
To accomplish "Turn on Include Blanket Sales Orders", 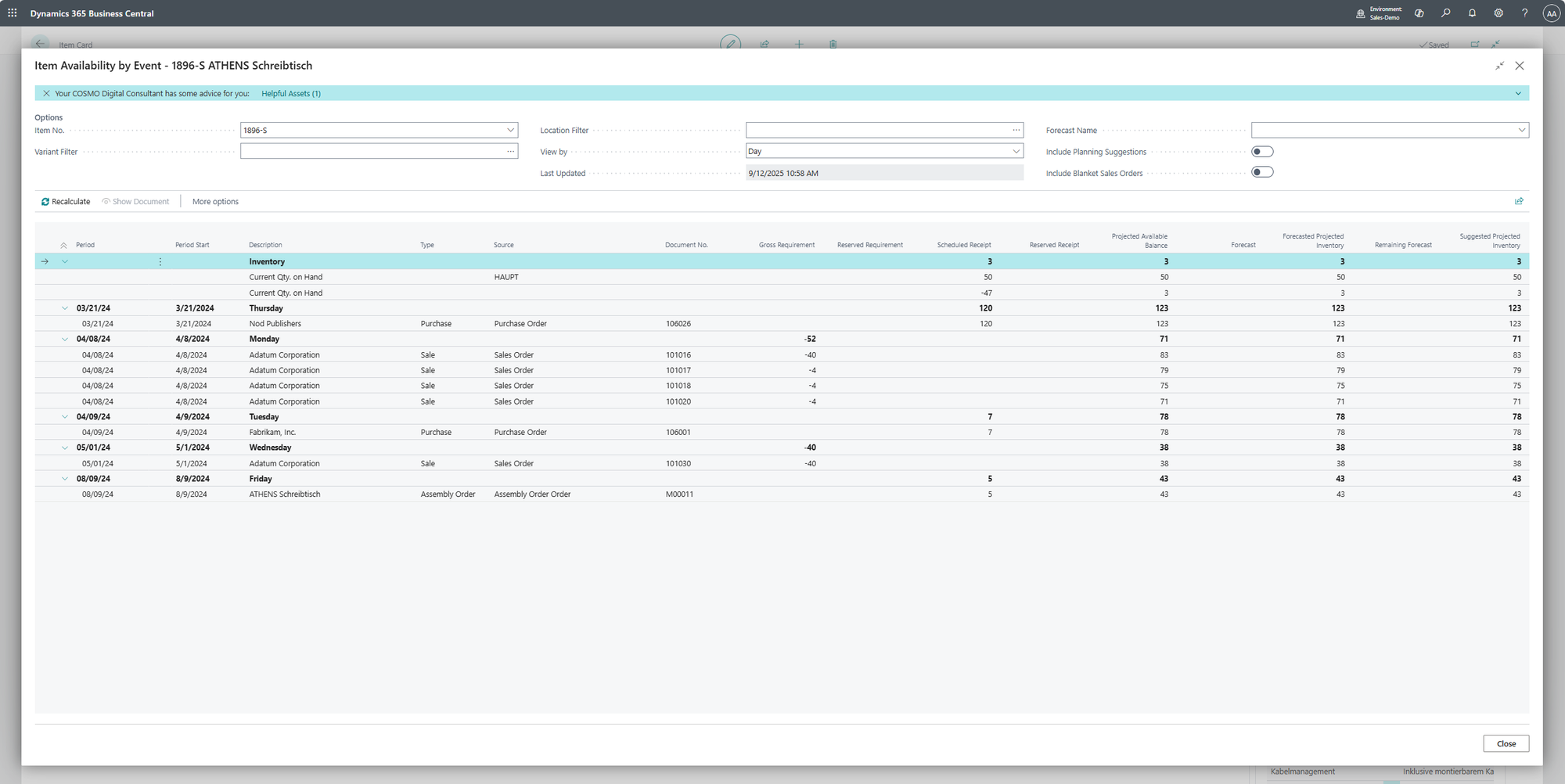I will click(1262, 173).
